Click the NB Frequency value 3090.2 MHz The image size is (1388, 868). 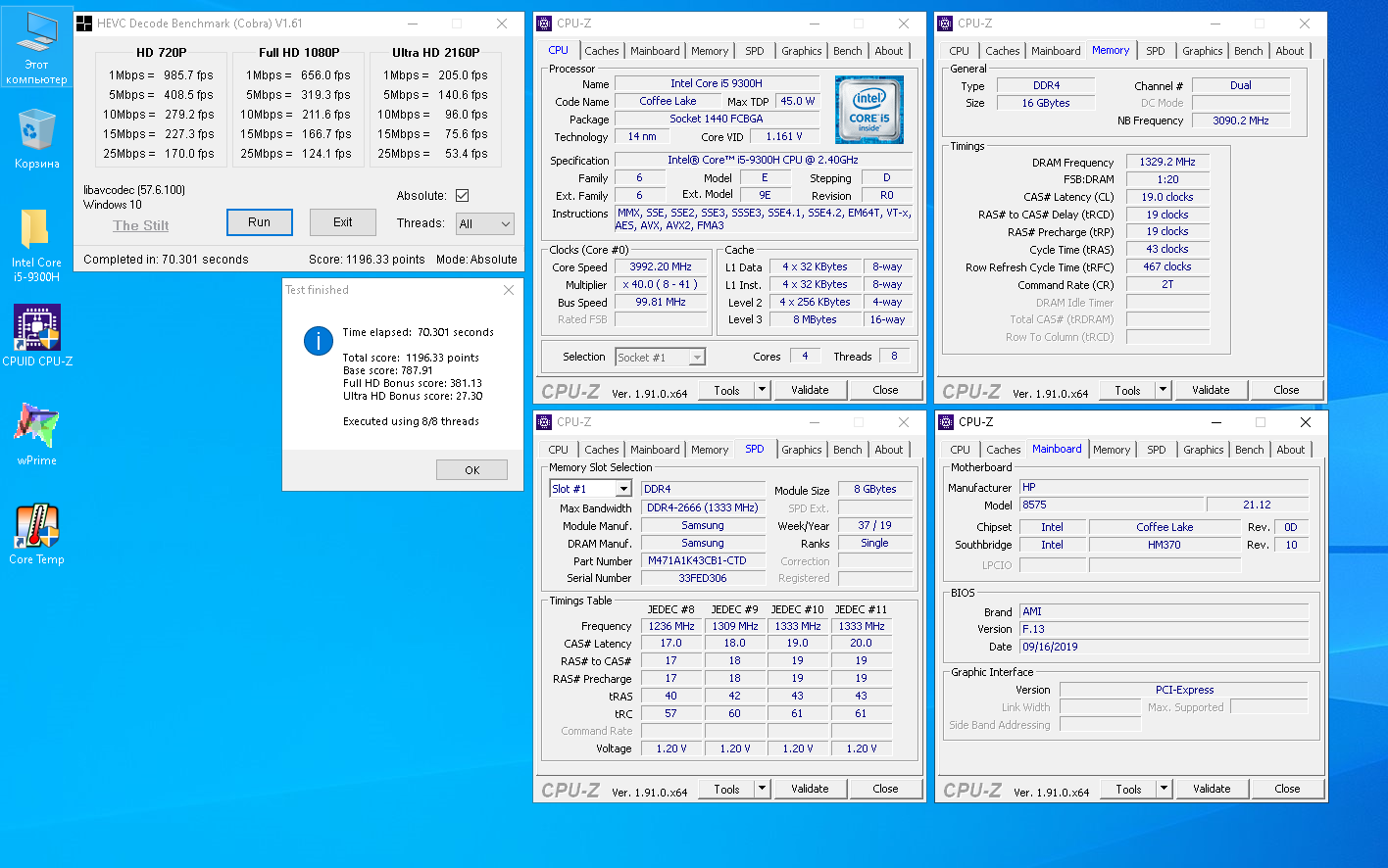(1240, 121)
